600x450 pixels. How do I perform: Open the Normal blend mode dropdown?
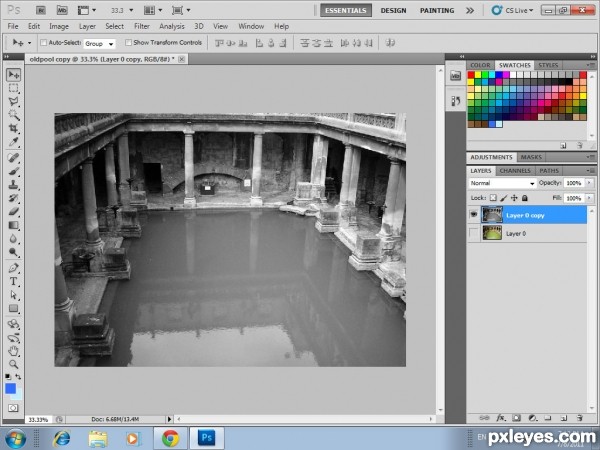[x=502, y=183]
